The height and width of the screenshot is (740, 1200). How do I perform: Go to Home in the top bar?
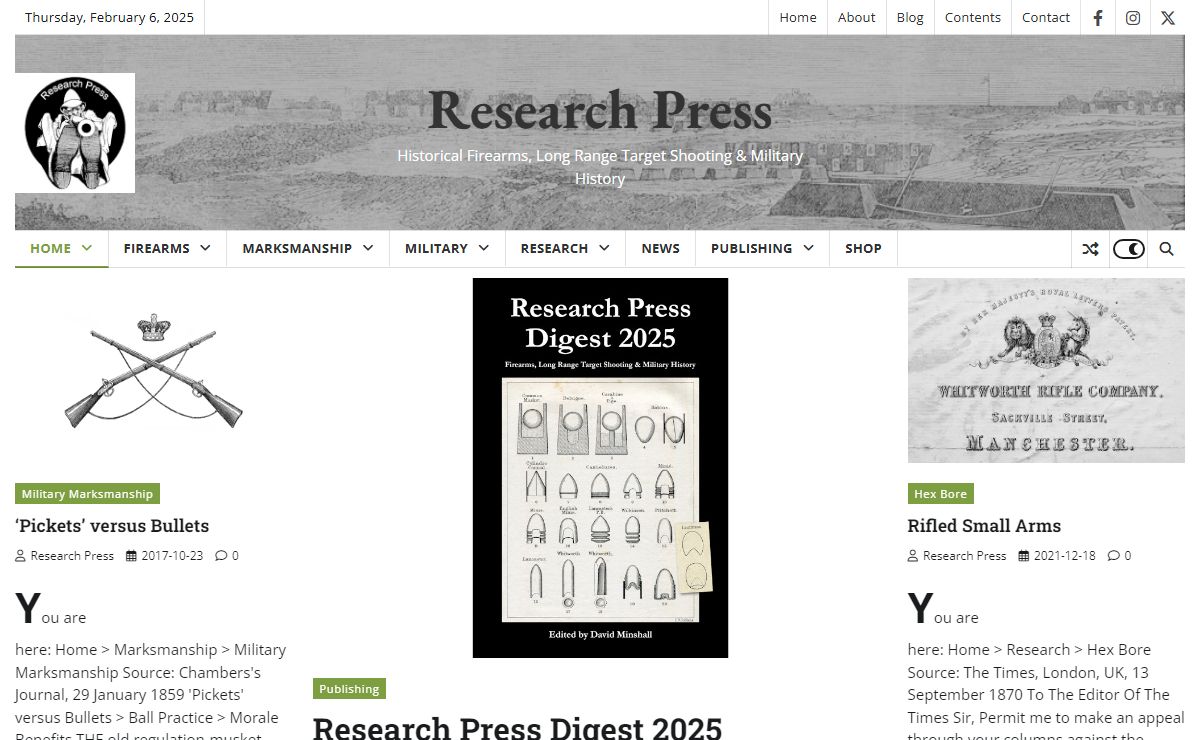pos(798,17)
